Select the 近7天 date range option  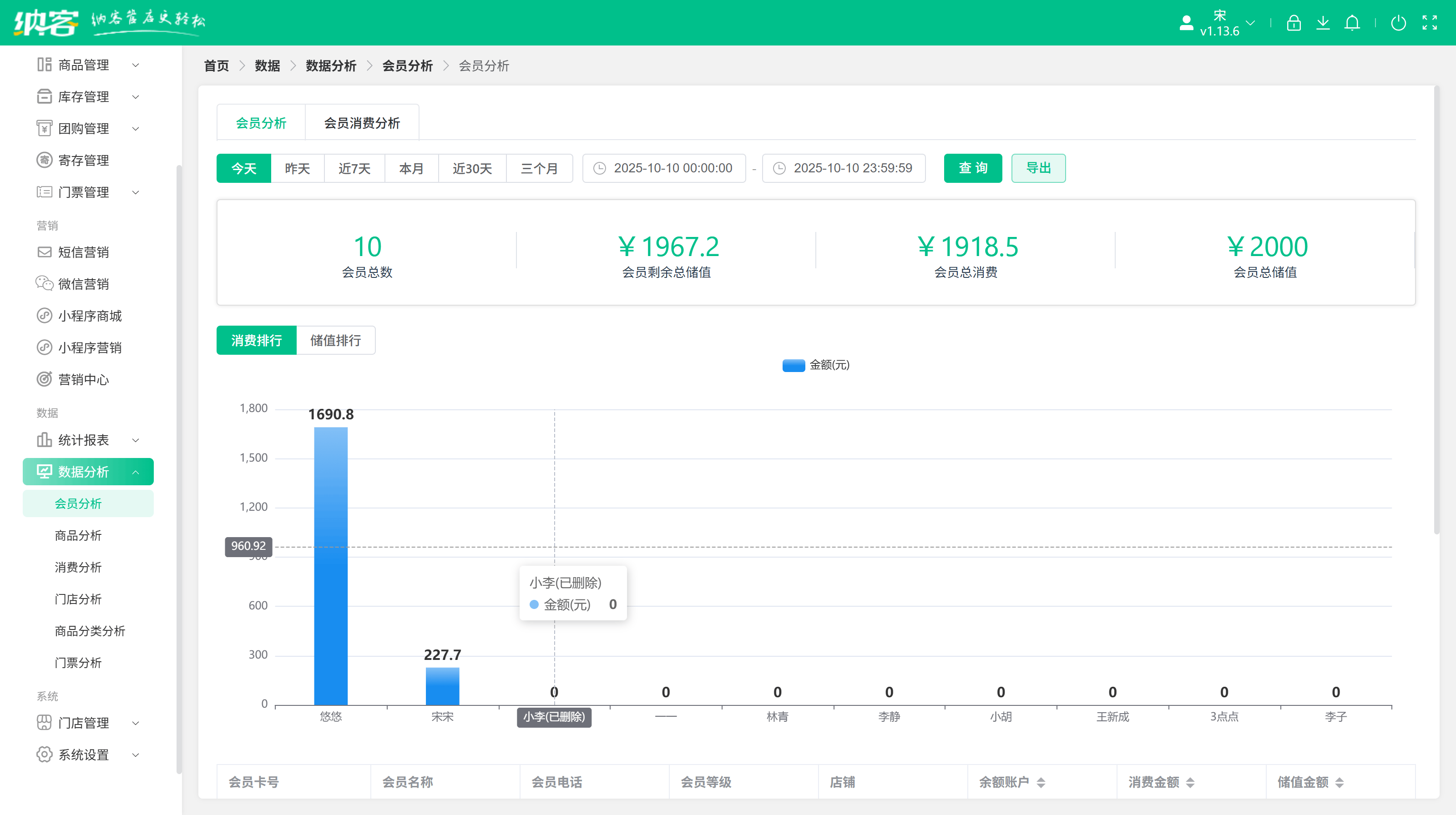click(x=354, y=168)
